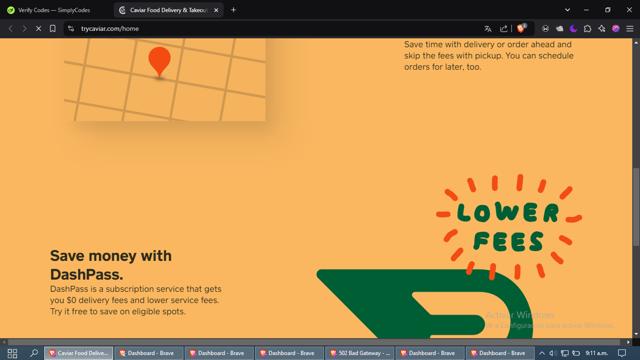Open the Brave Shields lion icon
Image resolution: width=640 pixels, height=360 pixels.
coord(521,28)
